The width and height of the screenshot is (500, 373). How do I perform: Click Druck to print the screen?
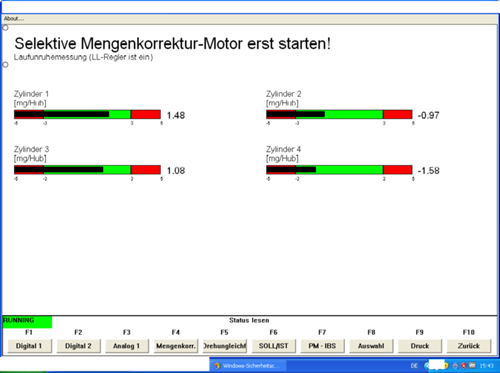click(x=420, y=346)
